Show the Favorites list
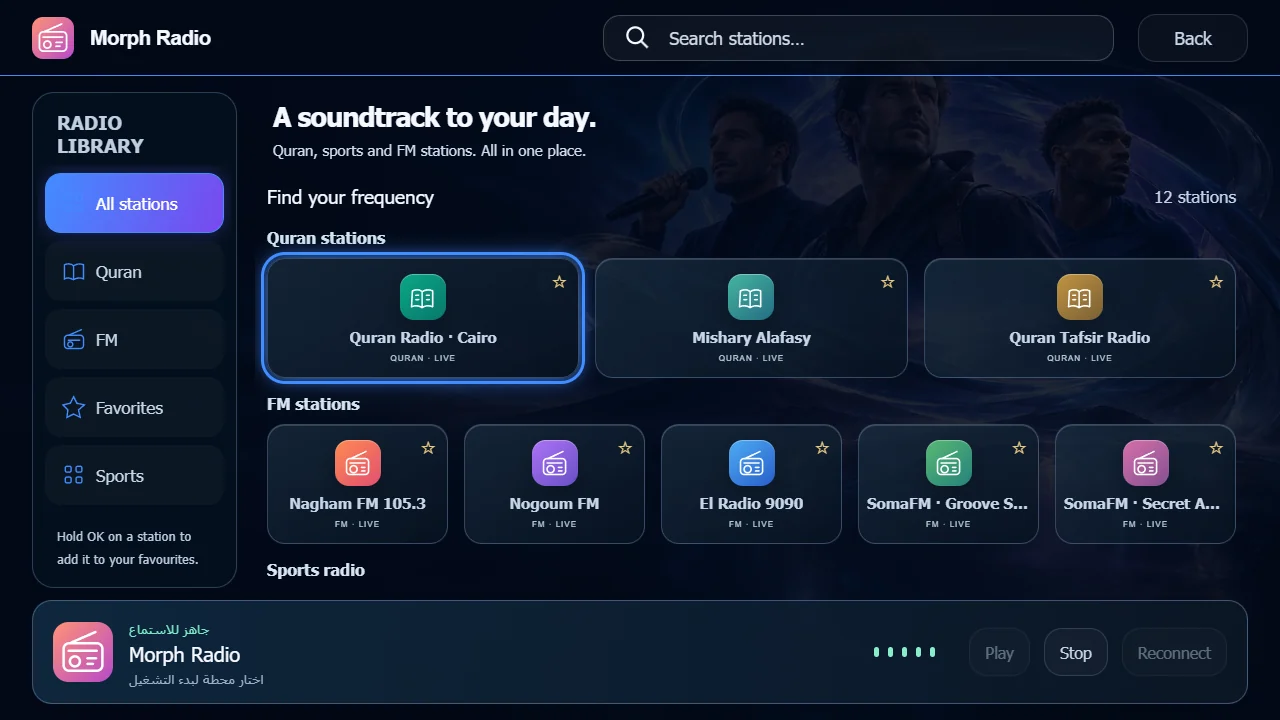 134,408
